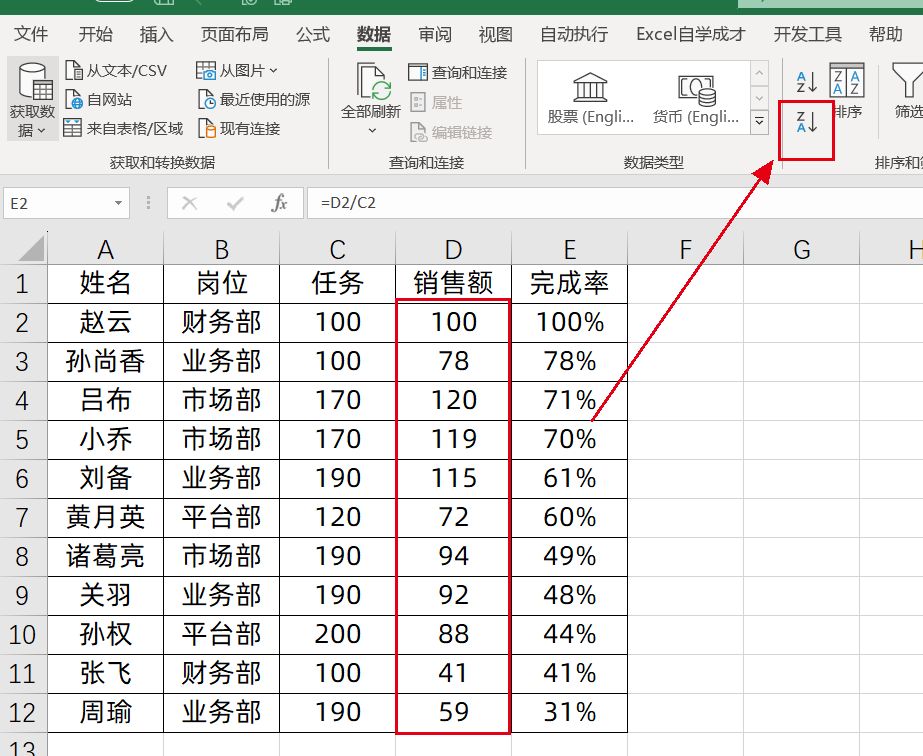Viewport: 923px width, 756px height.
Task: Import data 从文本/CSV
Action: click(116, 71)
